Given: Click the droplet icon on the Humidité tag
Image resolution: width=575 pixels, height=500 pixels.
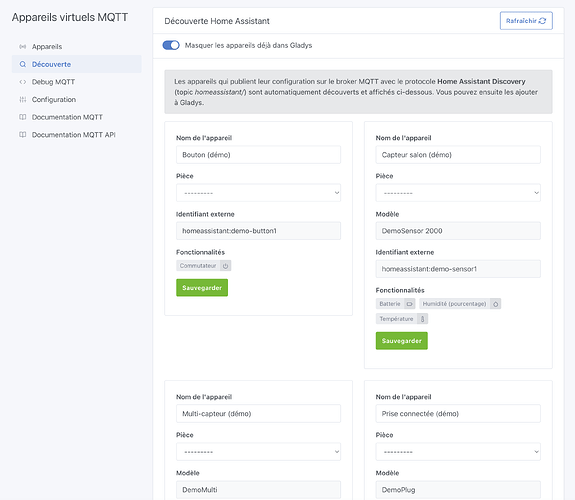Looking at the screenshot, I should point(495,304).
